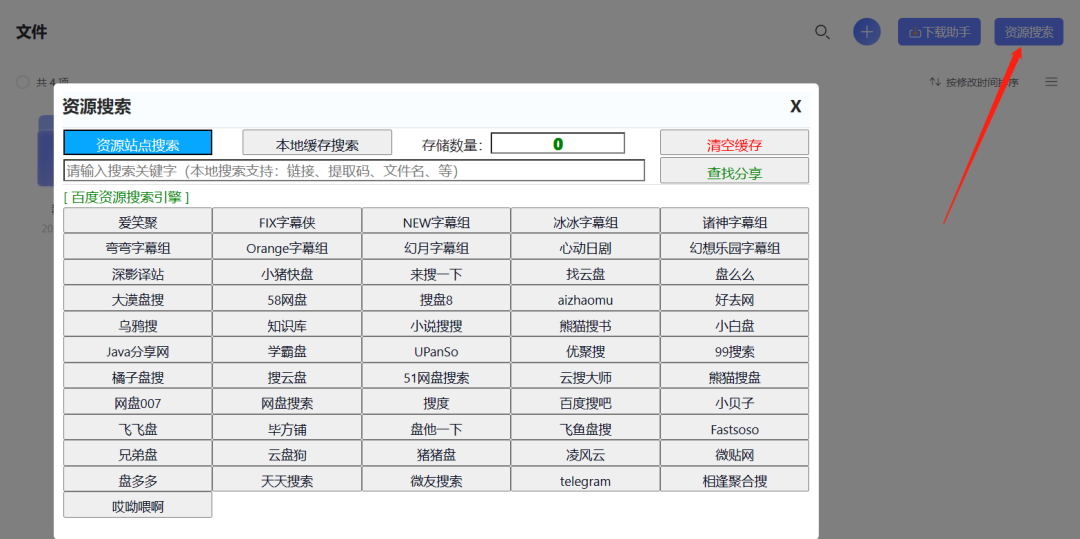Click the 凌风云 button
The height and width of the screenshot is (539, 1080).
[x=585, y=453]
